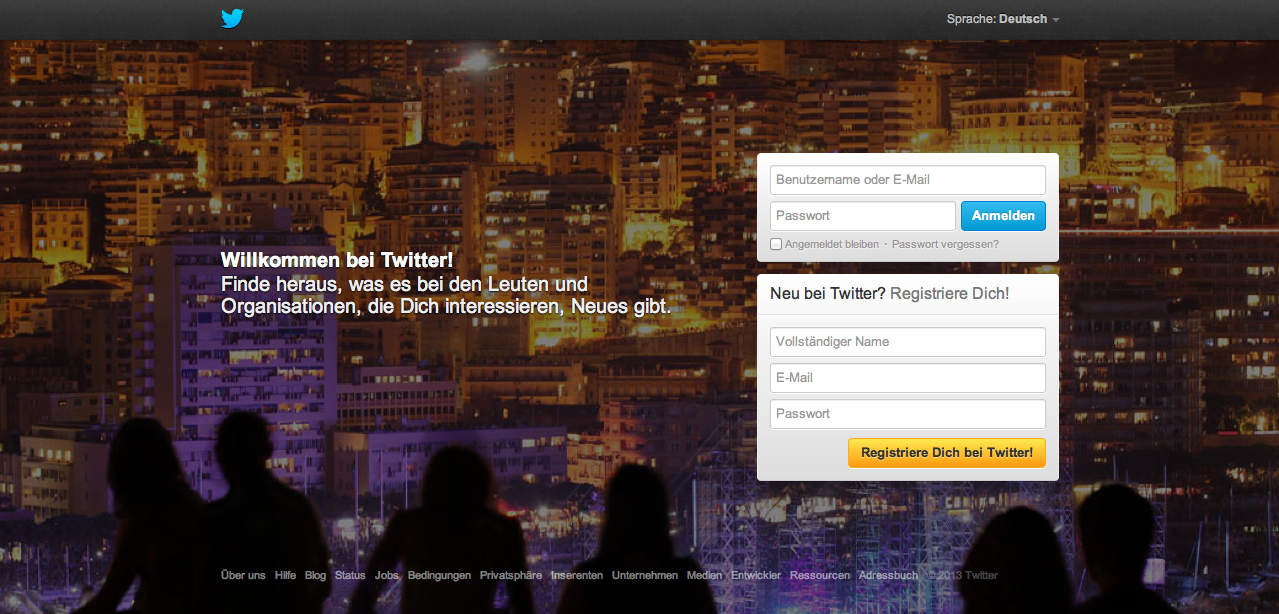This screenshot has width=1279, height=614.
Task: Click the Registriere Dich bei Twitter! button
Action: tap(947, 452)
